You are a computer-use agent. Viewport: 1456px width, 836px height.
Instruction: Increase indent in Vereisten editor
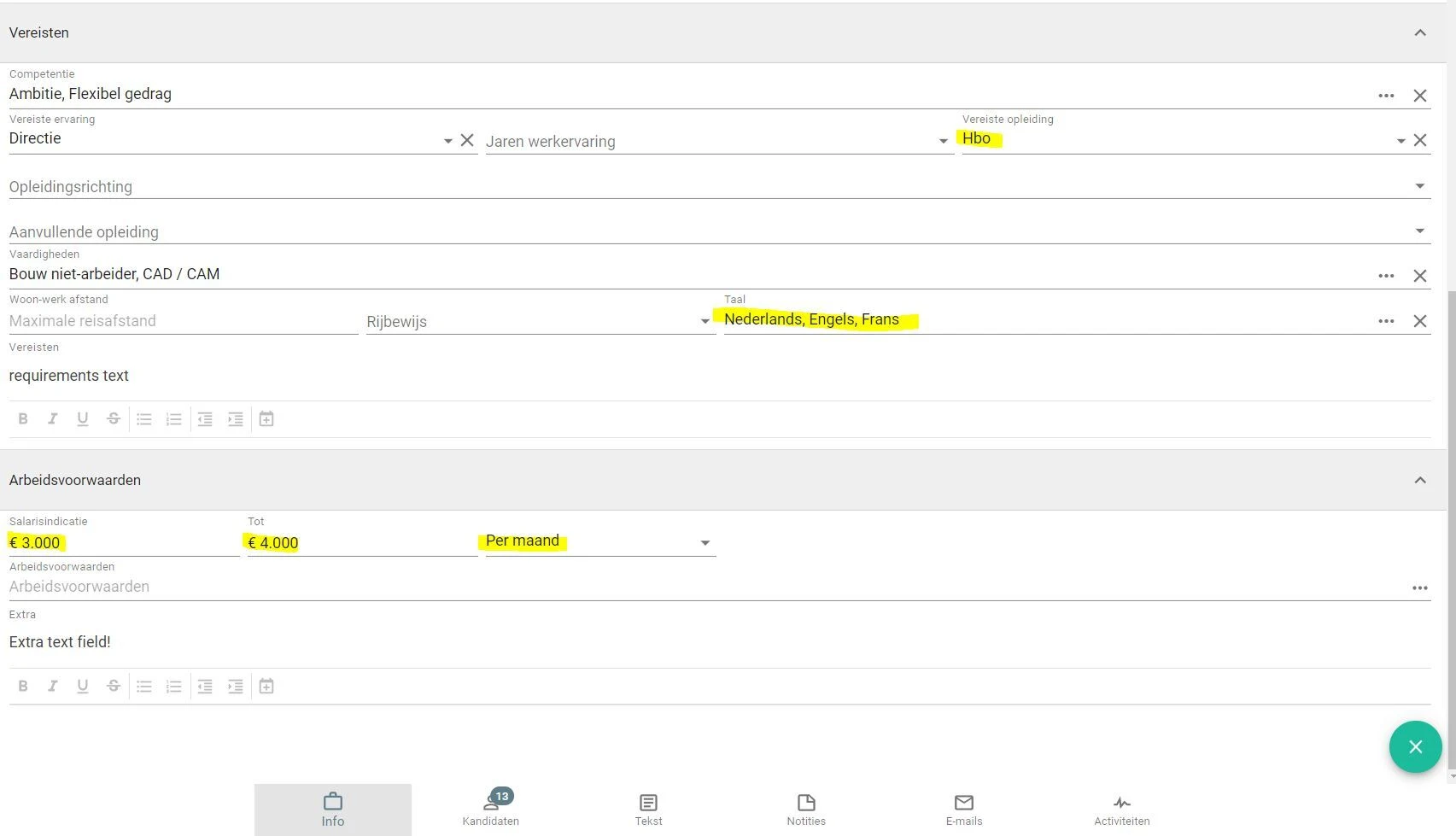coord(235,418)
